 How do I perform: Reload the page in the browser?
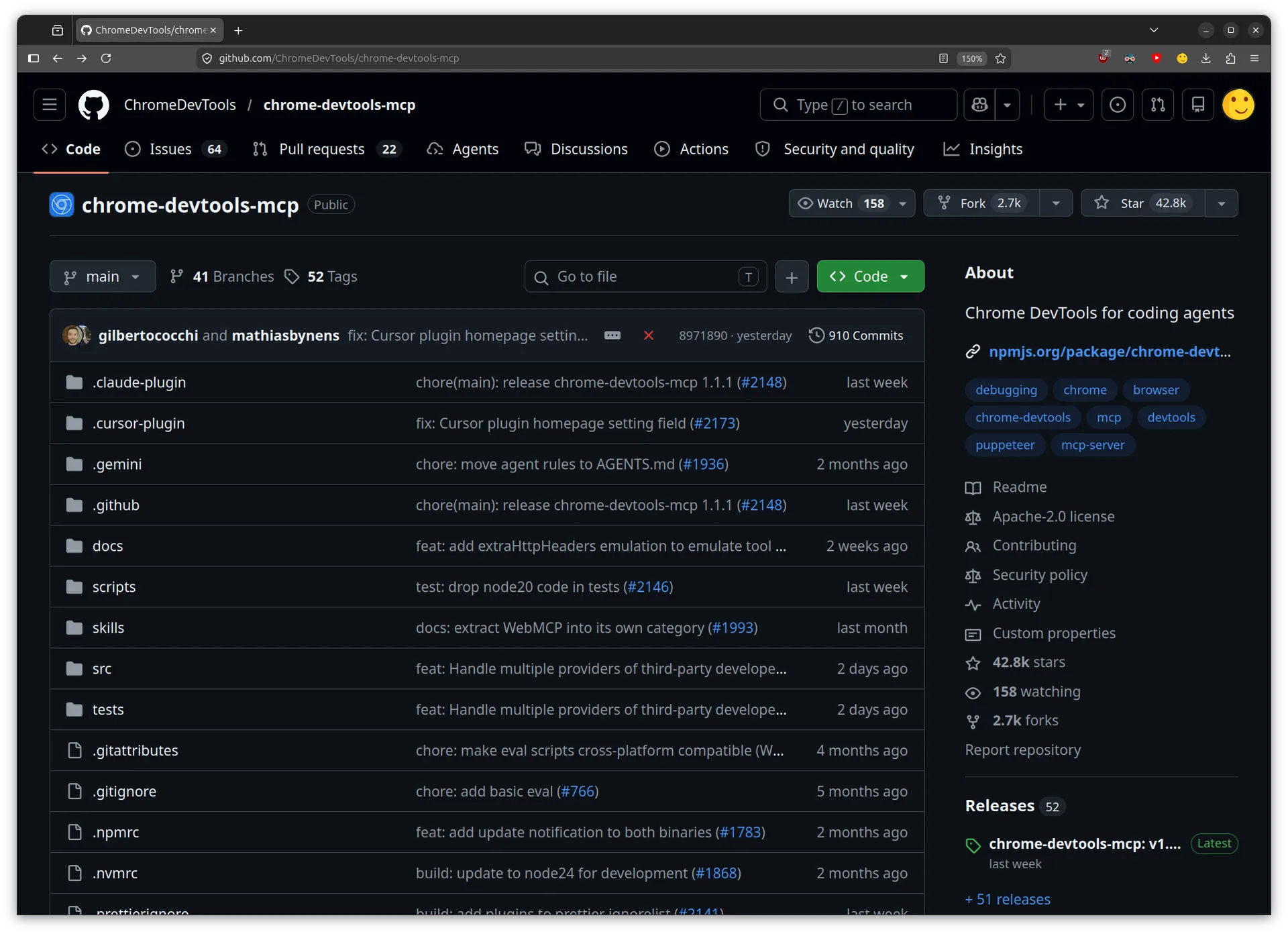coord(106,58)
